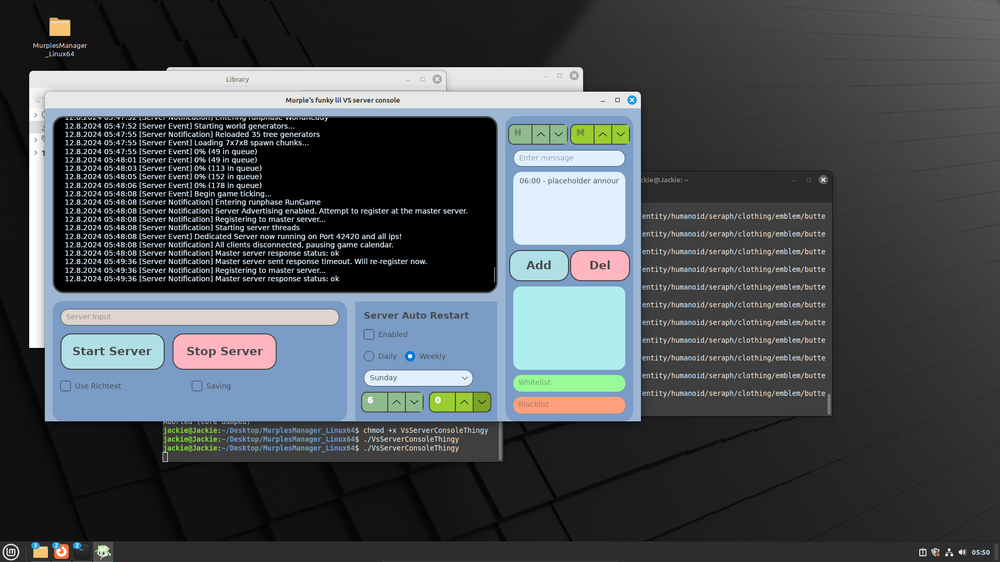
Task: Expand the Sunday day dropdown
Action: pos(418,378)
